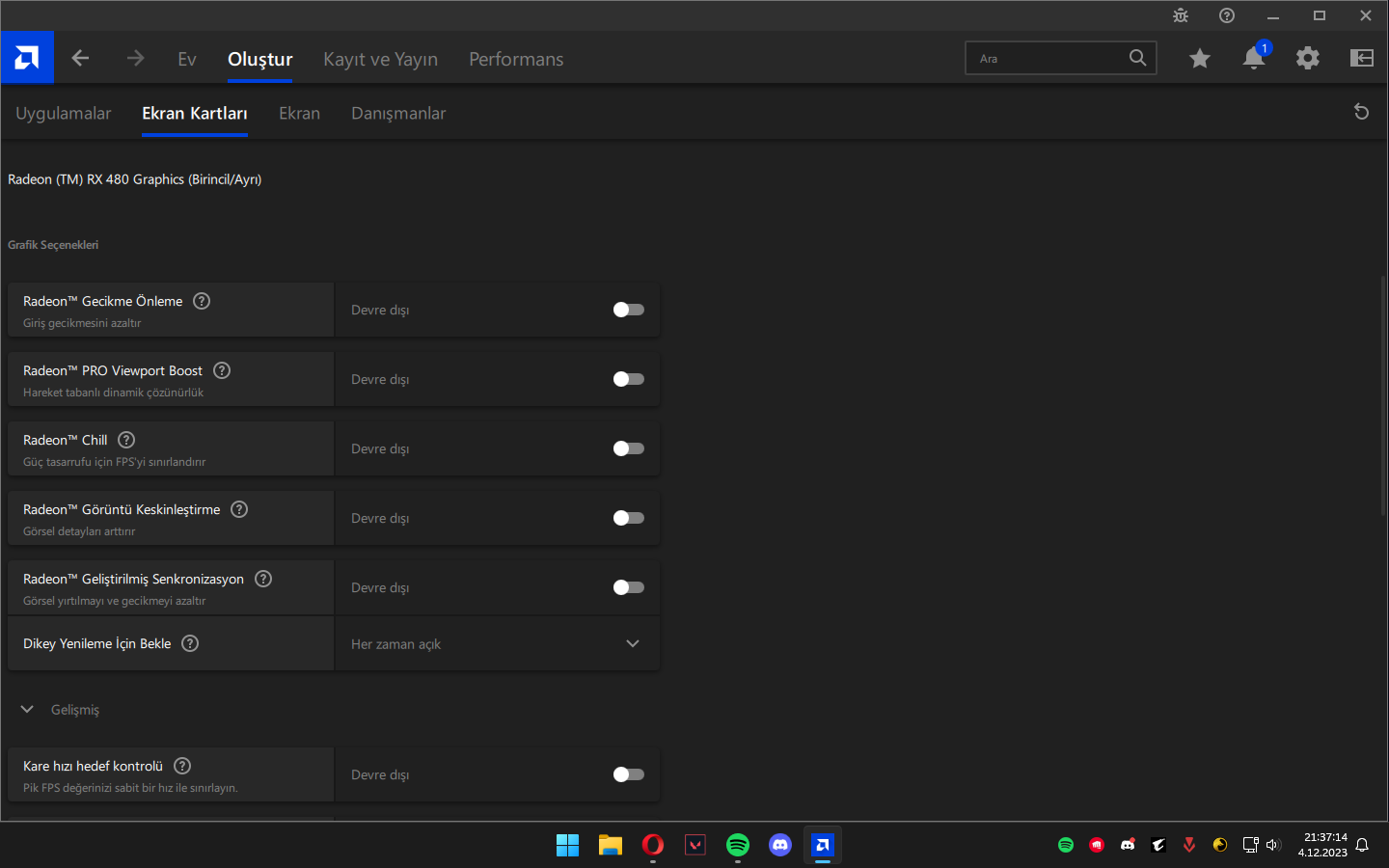Screen dimensions: 1389x868
Task: Click the AMD logo home icon
Action: tap(27, 58)
